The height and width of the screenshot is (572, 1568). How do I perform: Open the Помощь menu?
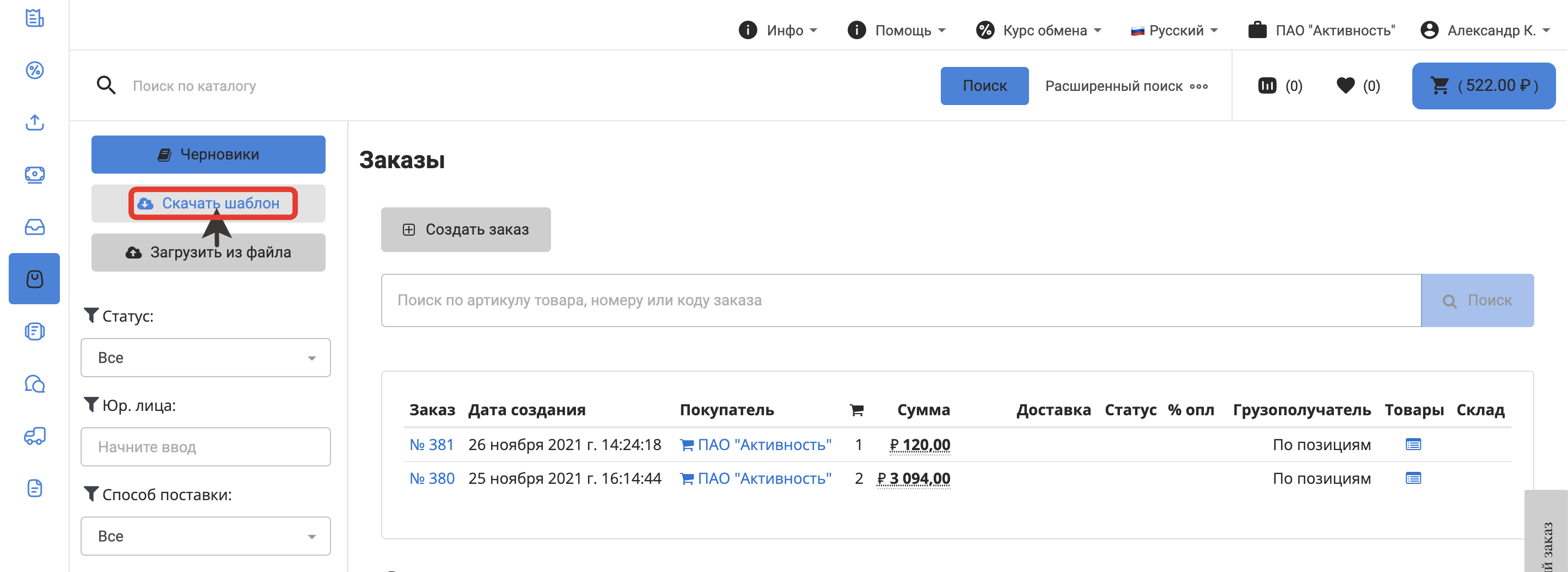897,30
